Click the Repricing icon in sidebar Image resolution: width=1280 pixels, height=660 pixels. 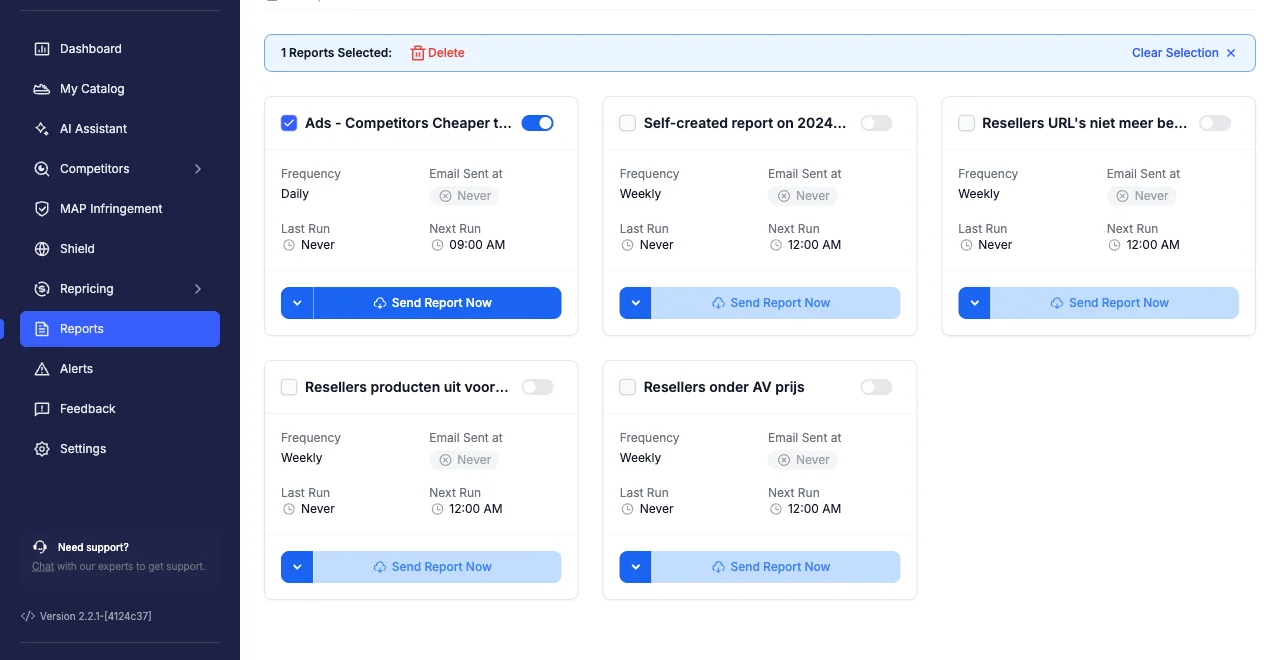tap(42, 289)
